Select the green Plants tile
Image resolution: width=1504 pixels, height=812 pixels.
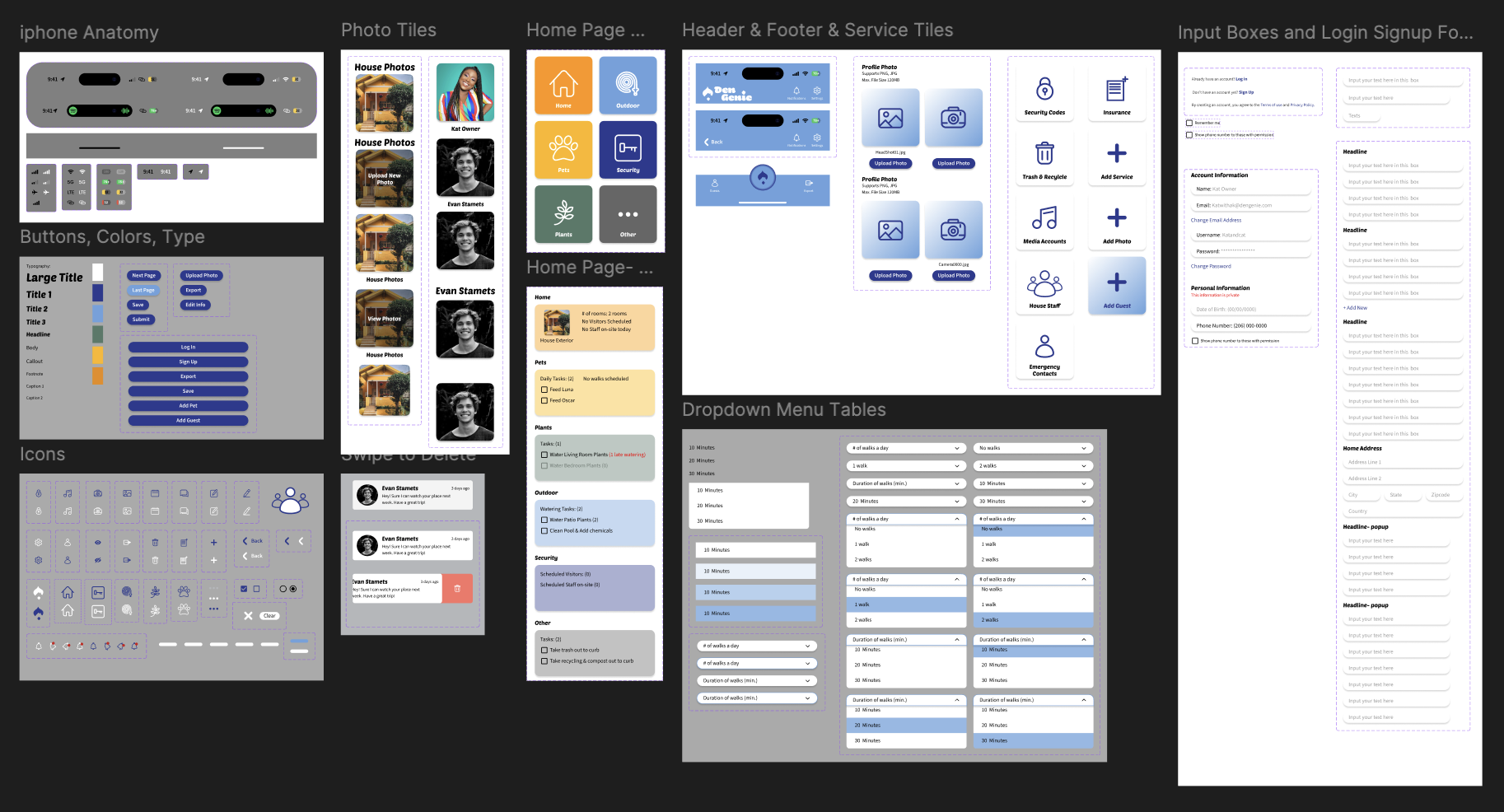[563, 214]
